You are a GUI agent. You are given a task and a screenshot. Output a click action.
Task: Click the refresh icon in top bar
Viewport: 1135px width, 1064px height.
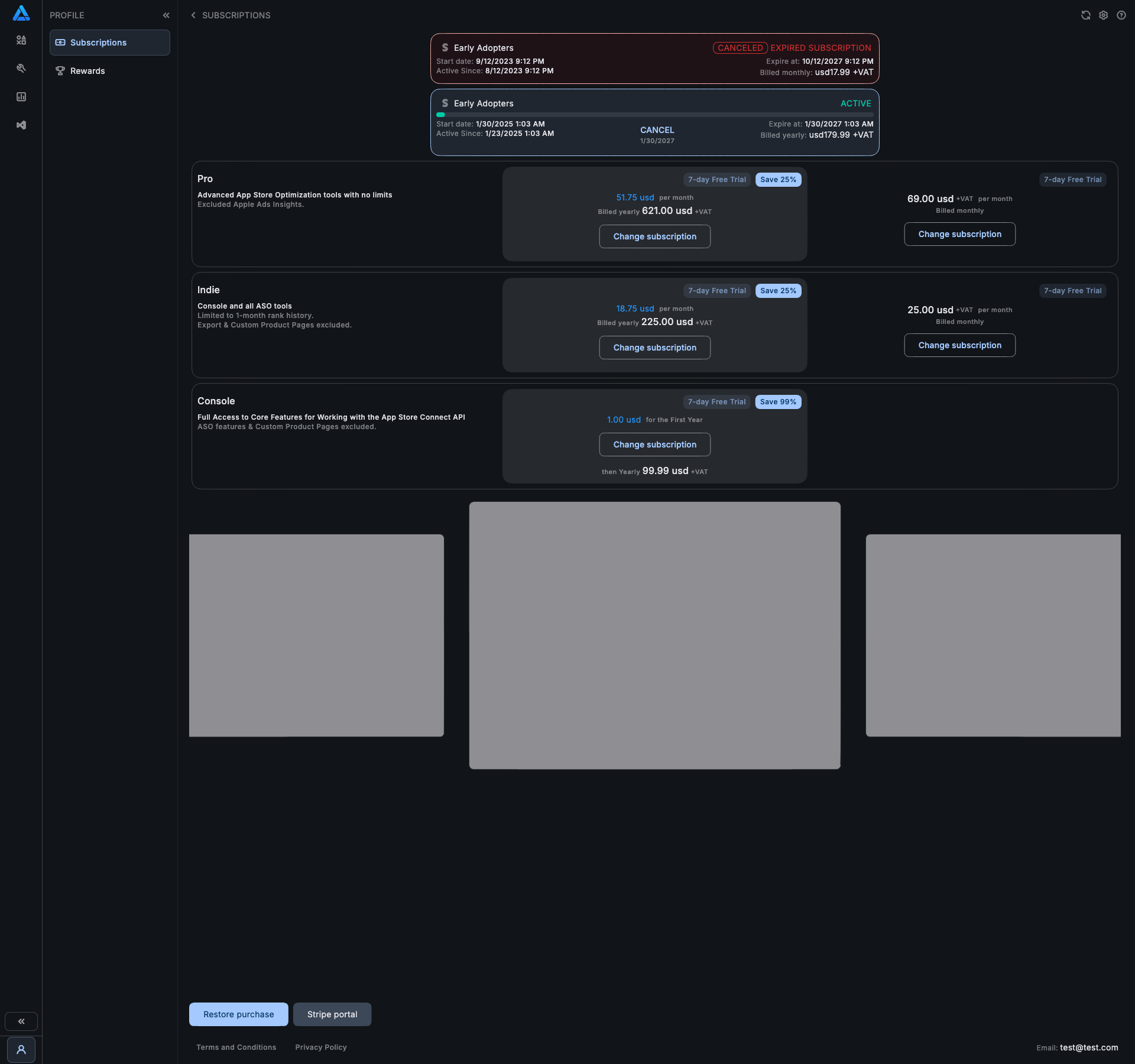pos(1085,15)
